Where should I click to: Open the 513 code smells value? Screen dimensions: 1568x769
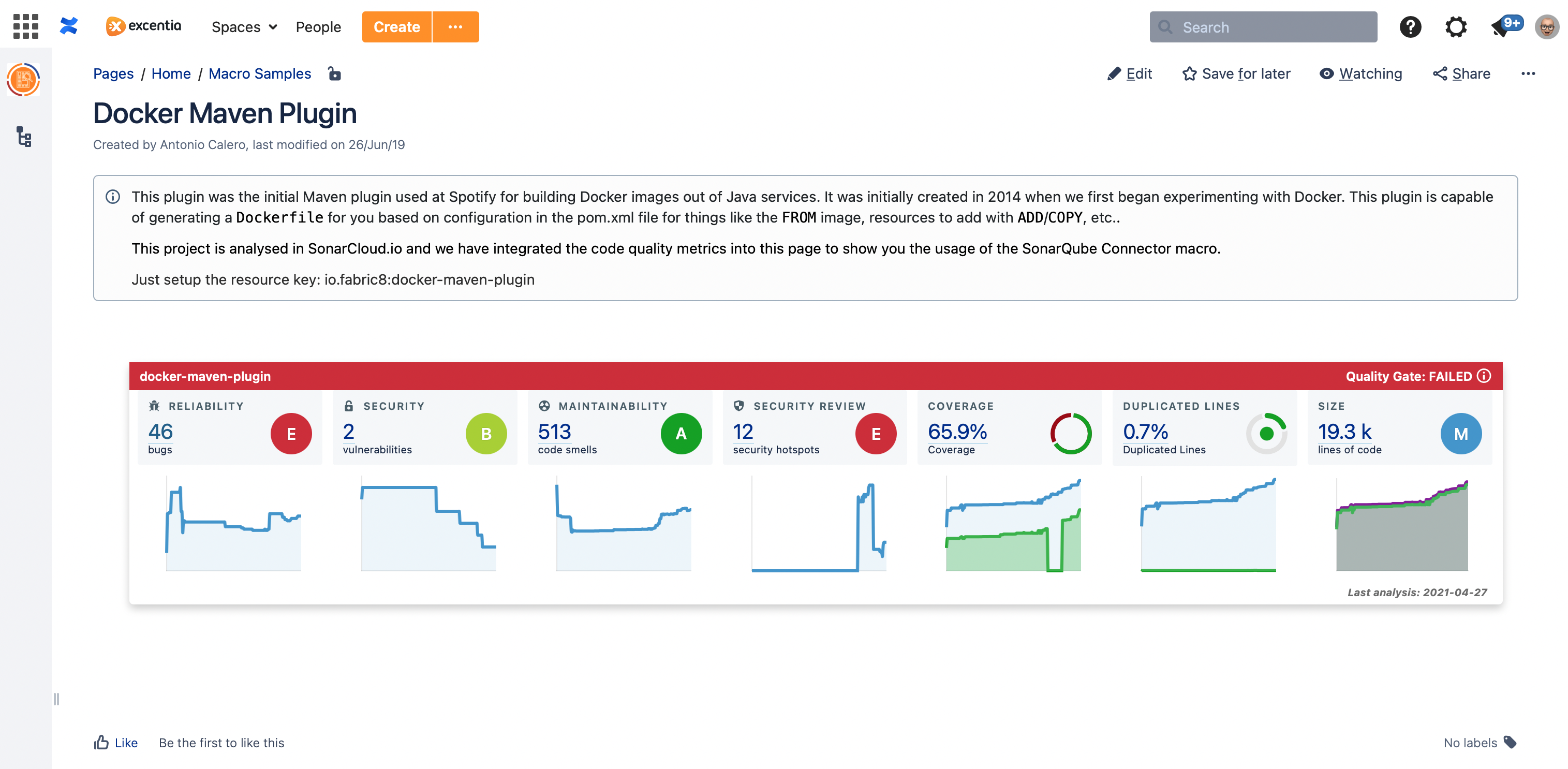[555, 432]
